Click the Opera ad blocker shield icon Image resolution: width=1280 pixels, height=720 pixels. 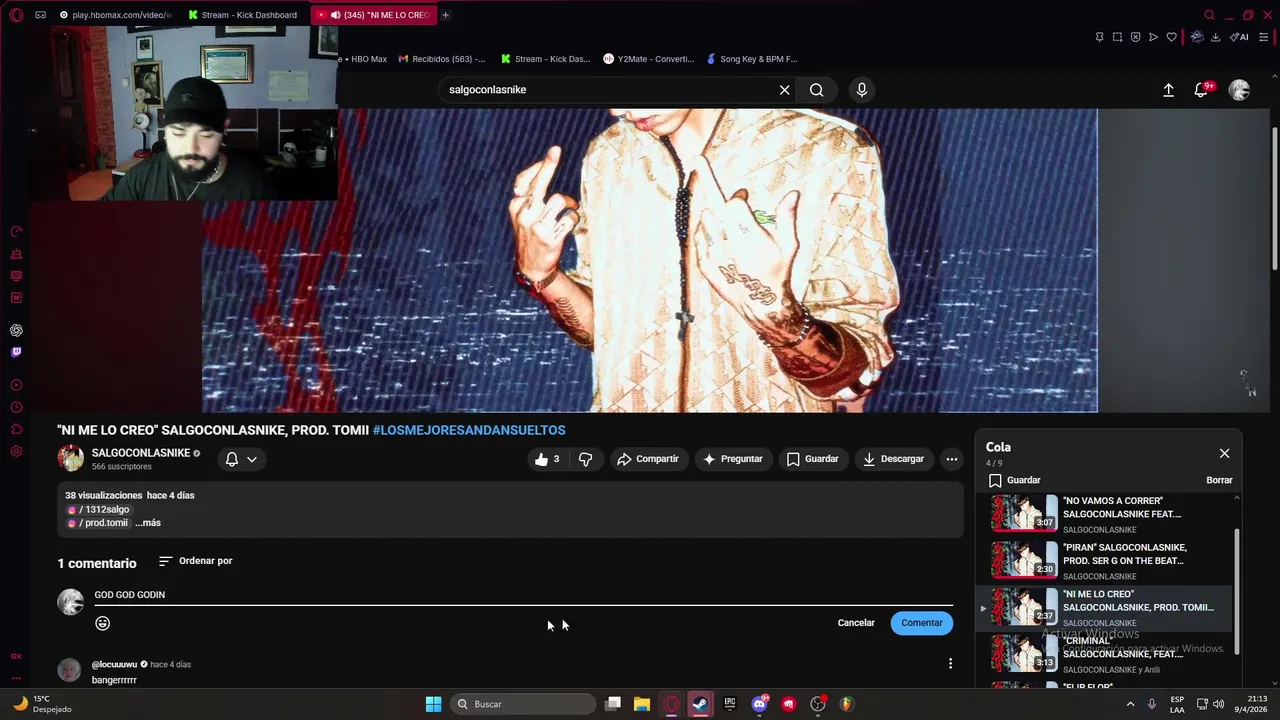tap(1135, 37)
